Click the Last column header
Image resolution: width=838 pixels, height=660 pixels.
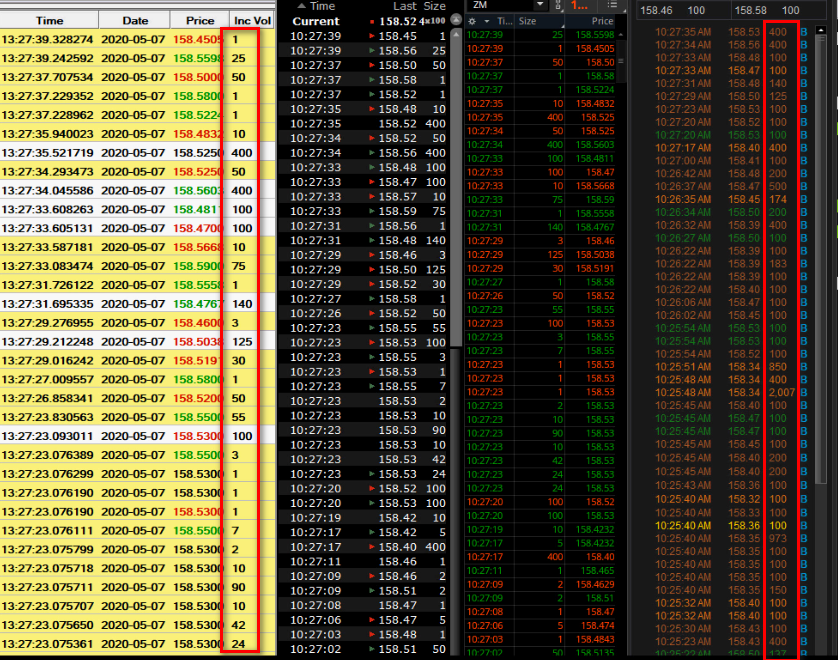click(x=405, y=6)
